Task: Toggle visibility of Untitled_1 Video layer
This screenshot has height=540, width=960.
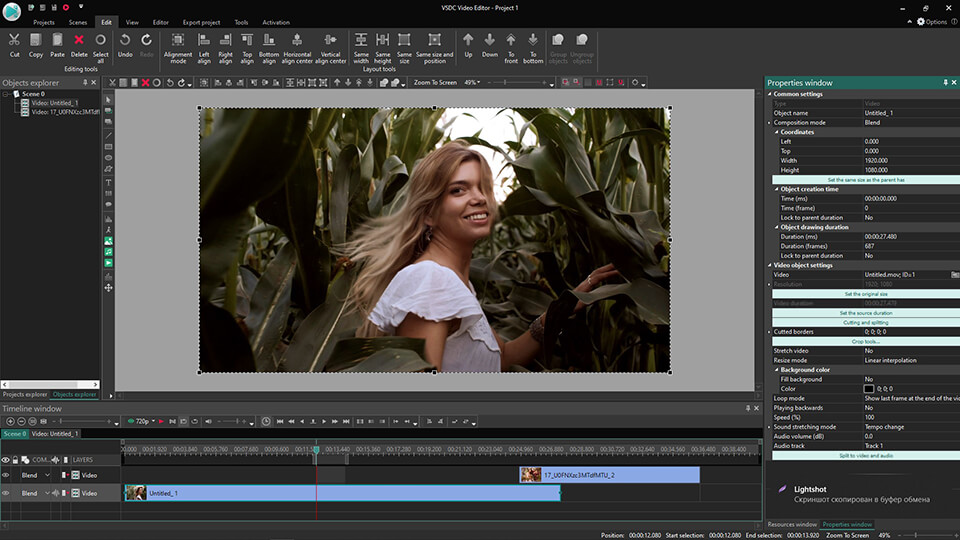Action: pos(6,493)
